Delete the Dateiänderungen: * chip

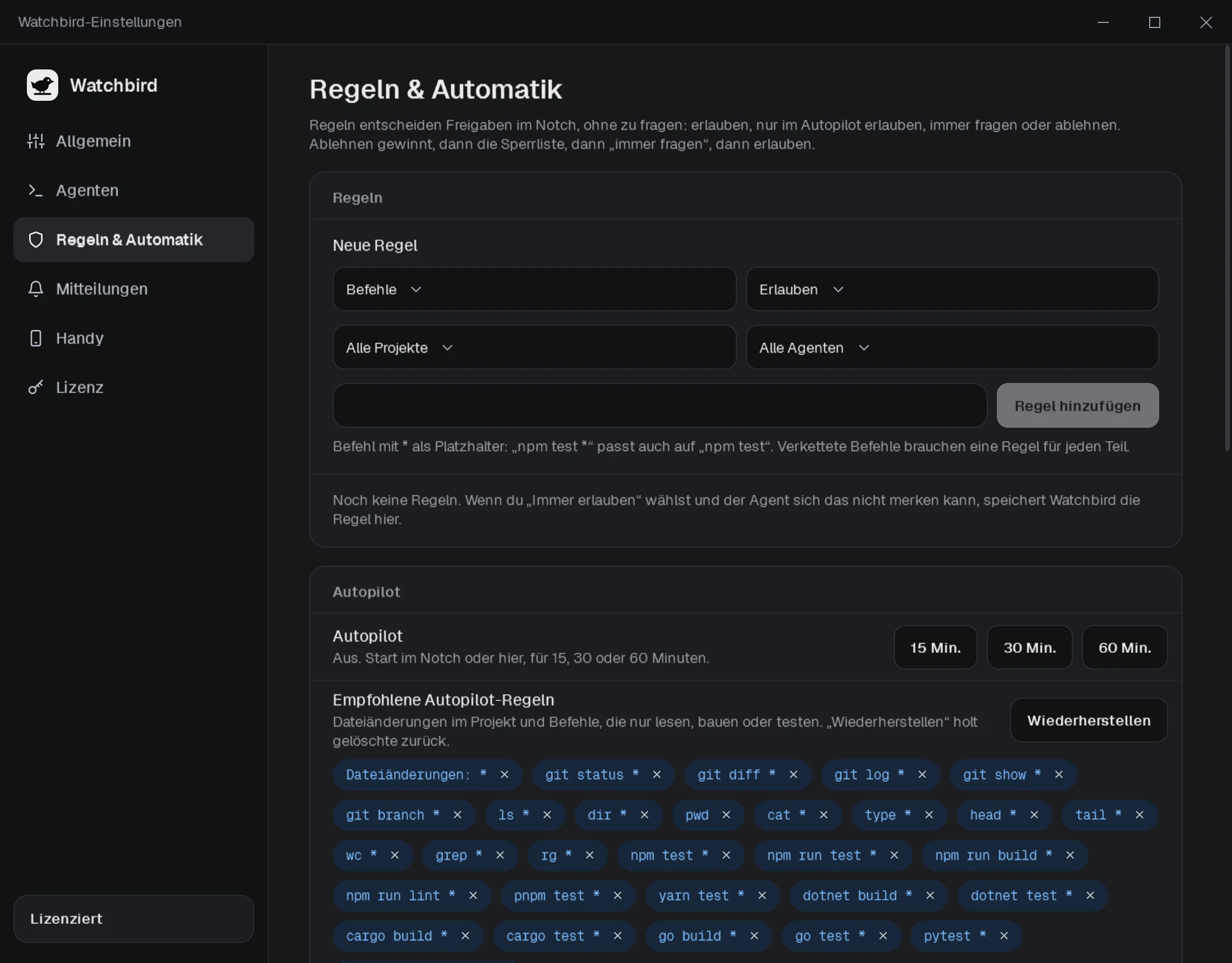(x=505, y=774)
